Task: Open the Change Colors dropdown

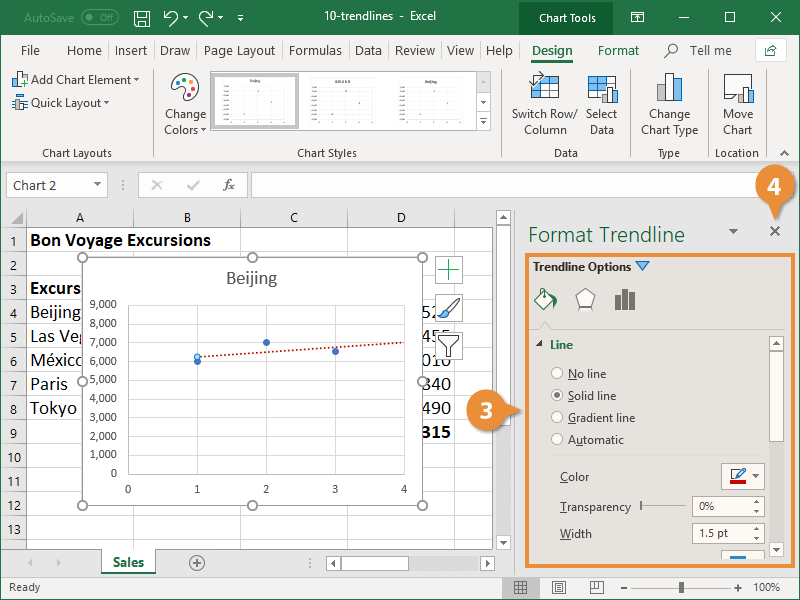Action: pos(185,105)
